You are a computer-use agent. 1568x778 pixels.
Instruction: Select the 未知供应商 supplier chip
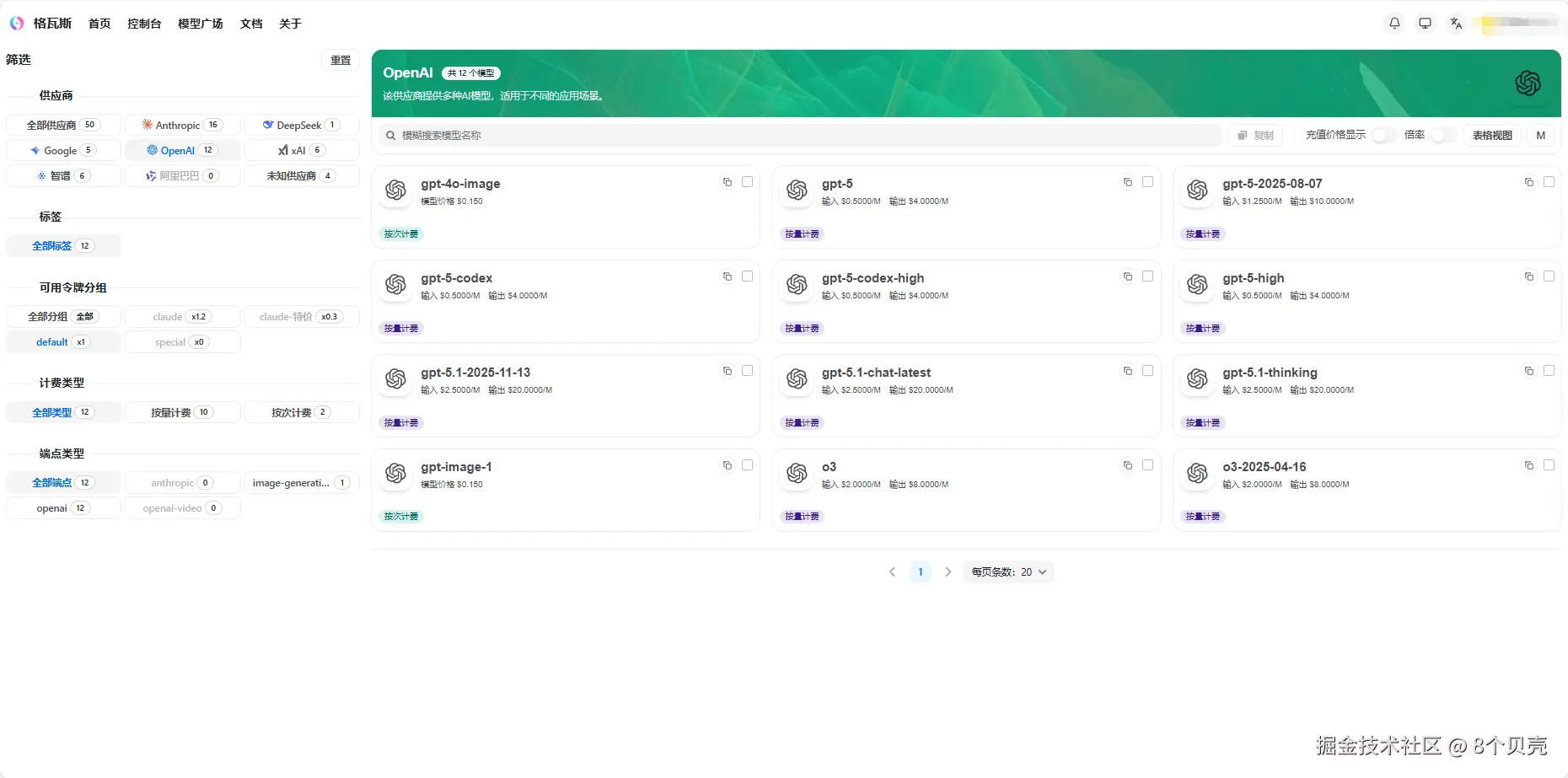point(301,175)
